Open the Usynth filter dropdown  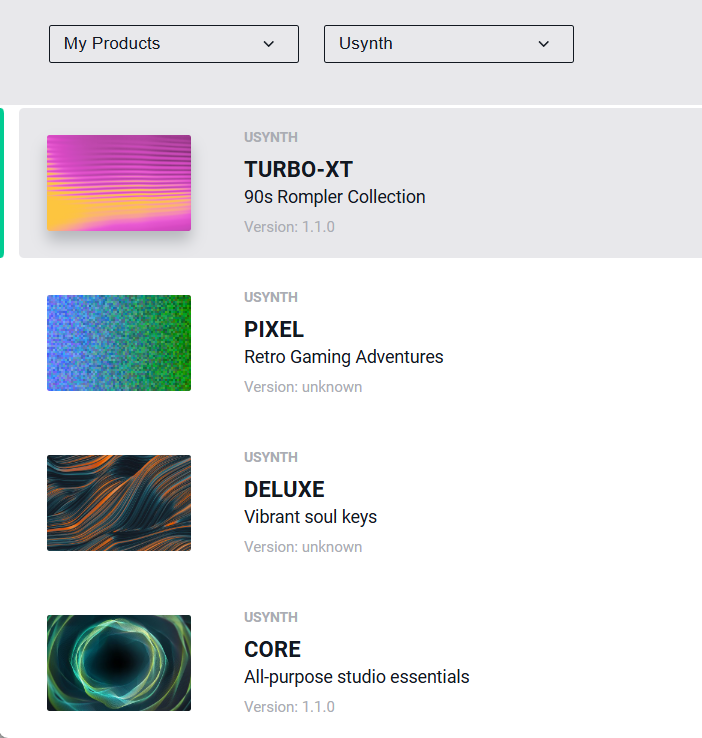pyautogui.click(x=448, y=44)
